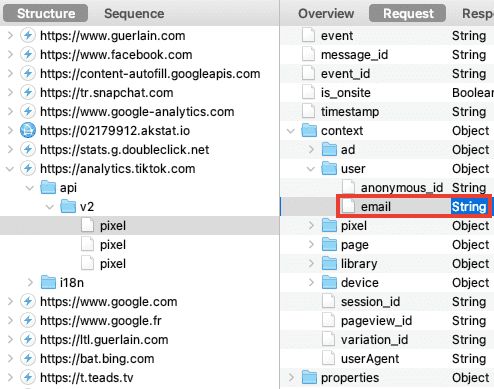Click the lightning icon for www.google.fr
This screenshot has width=494, height=389.
click(x=28, y=320)
